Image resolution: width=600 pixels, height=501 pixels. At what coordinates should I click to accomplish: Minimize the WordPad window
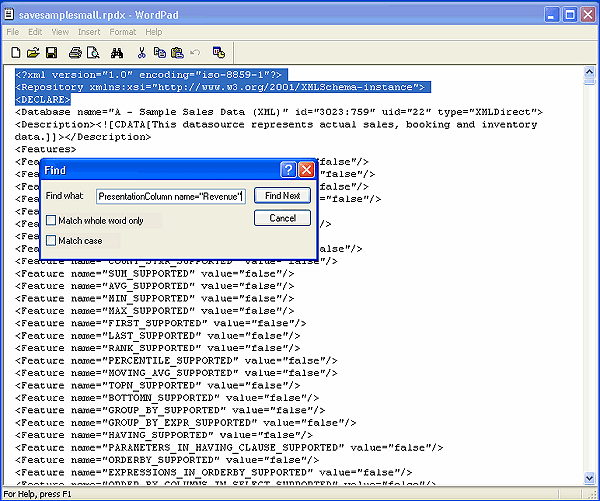click(x=551, y=15)
